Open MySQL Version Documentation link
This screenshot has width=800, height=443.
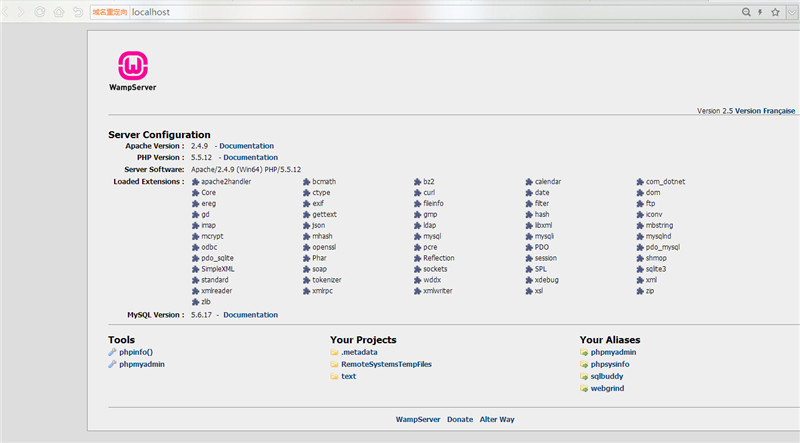click(251, 315)
